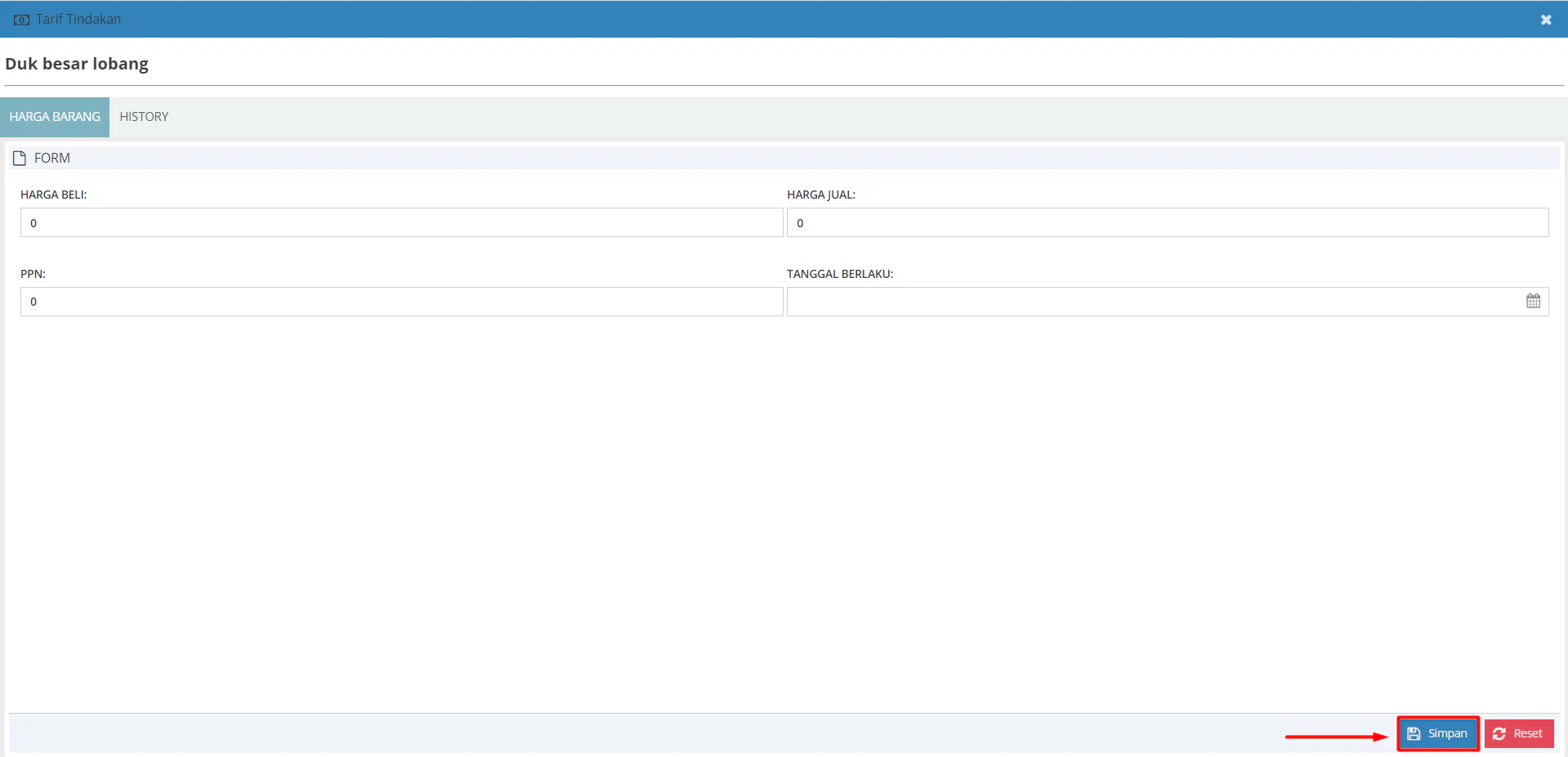
Task: Click the "PPN:" label
Action: (x=33, y=274)
